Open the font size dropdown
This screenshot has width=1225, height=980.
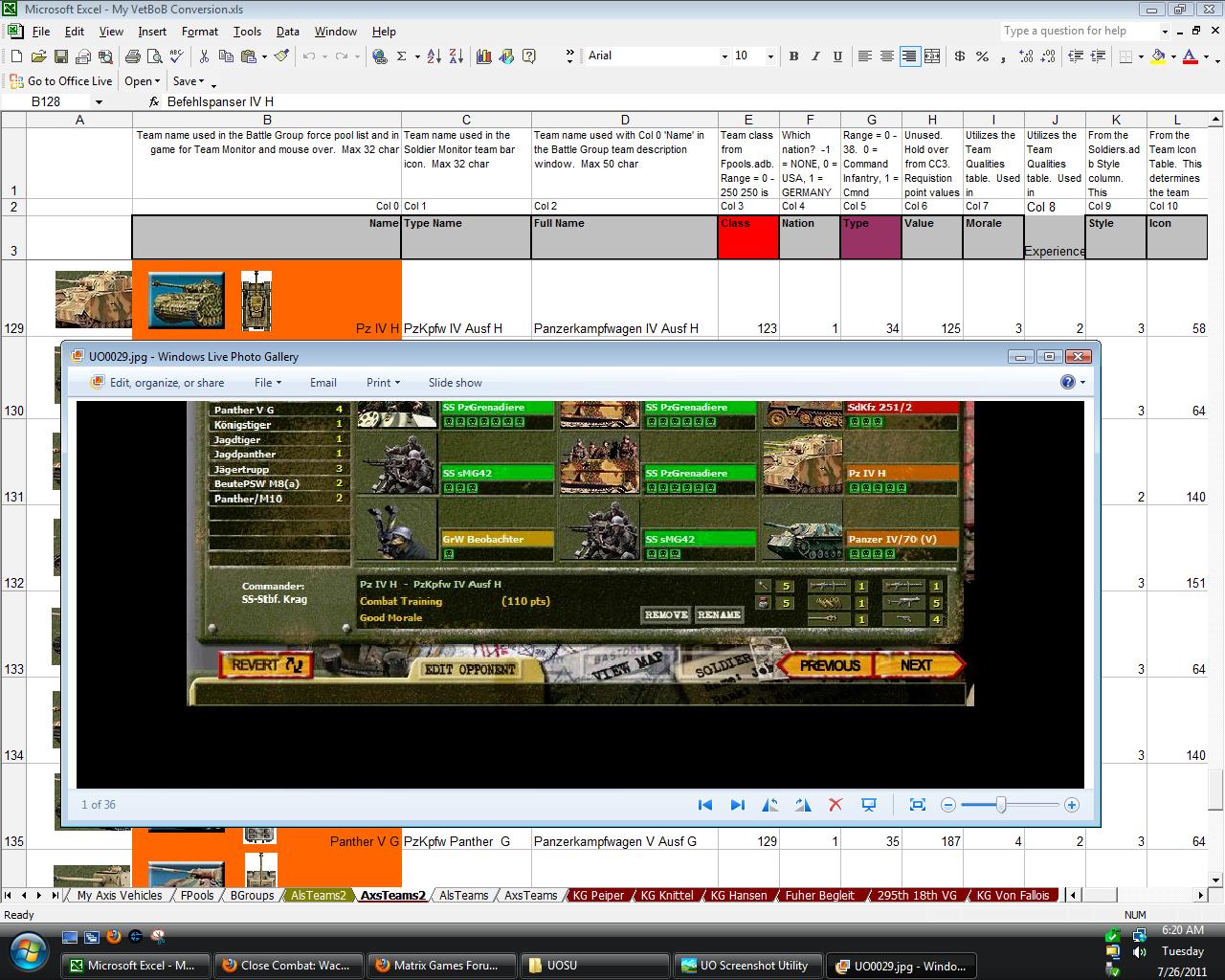[770, 56]
